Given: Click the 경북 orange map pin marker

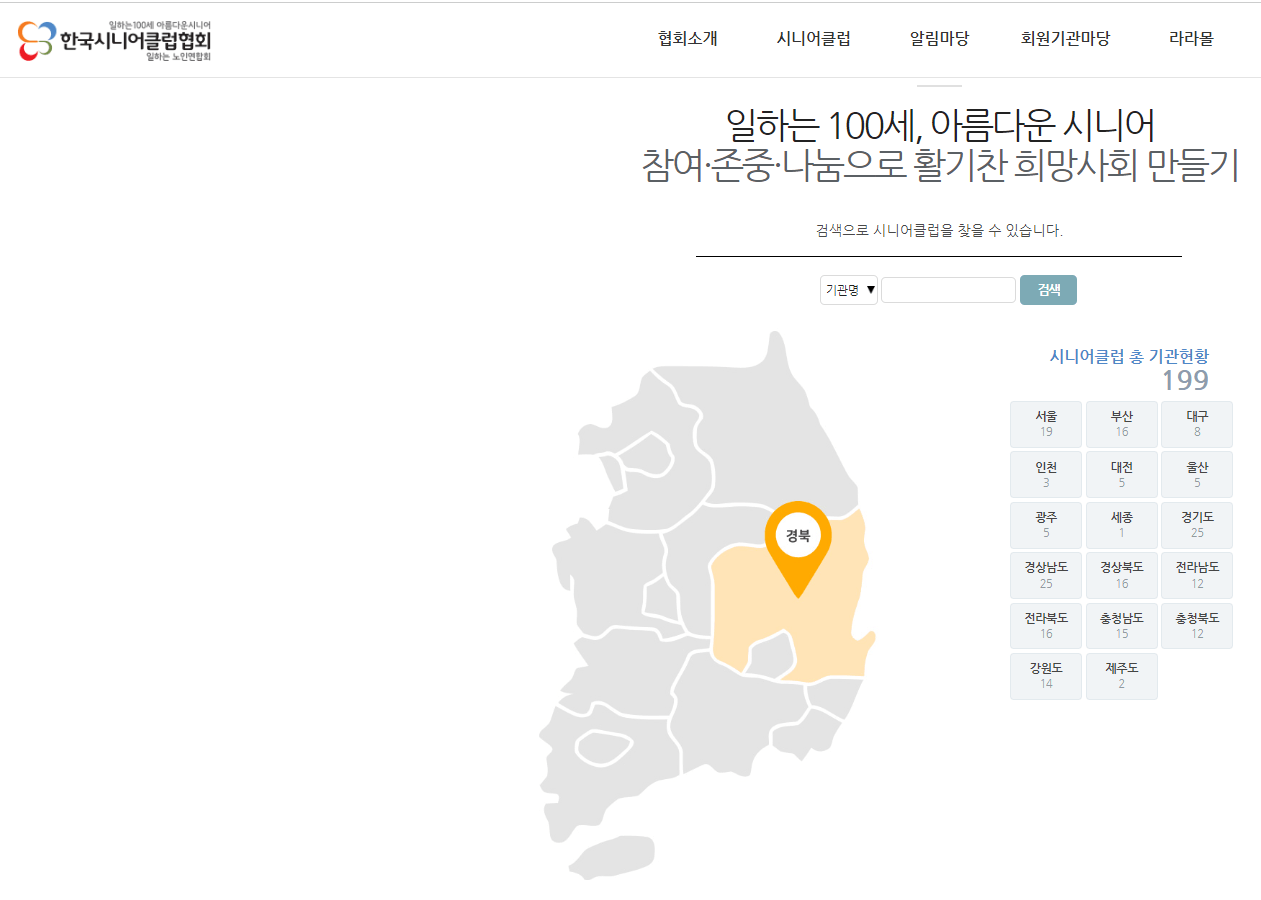Looking at the screenshot, I should [798, 548].
